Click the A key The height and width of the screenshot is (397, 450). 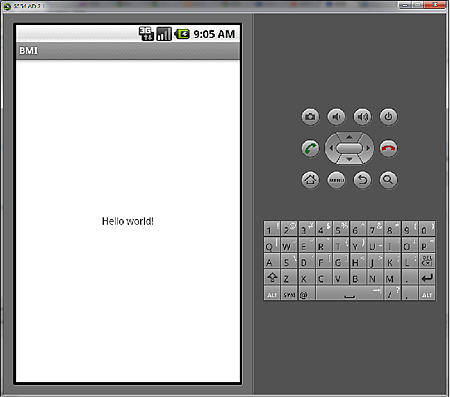coord(272,261)
